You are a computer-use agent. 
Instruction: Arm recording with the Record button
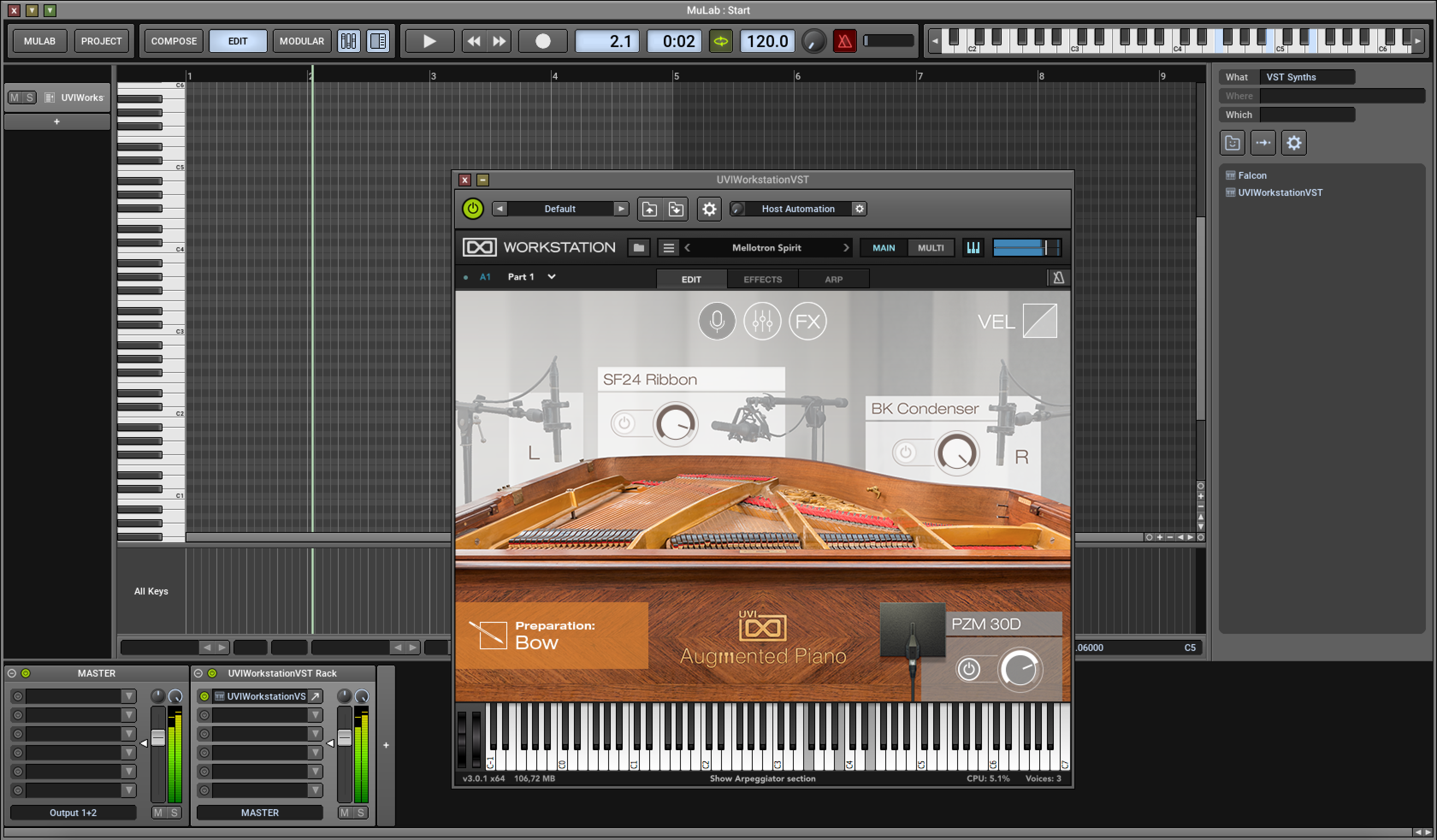(x=543, y=41)
